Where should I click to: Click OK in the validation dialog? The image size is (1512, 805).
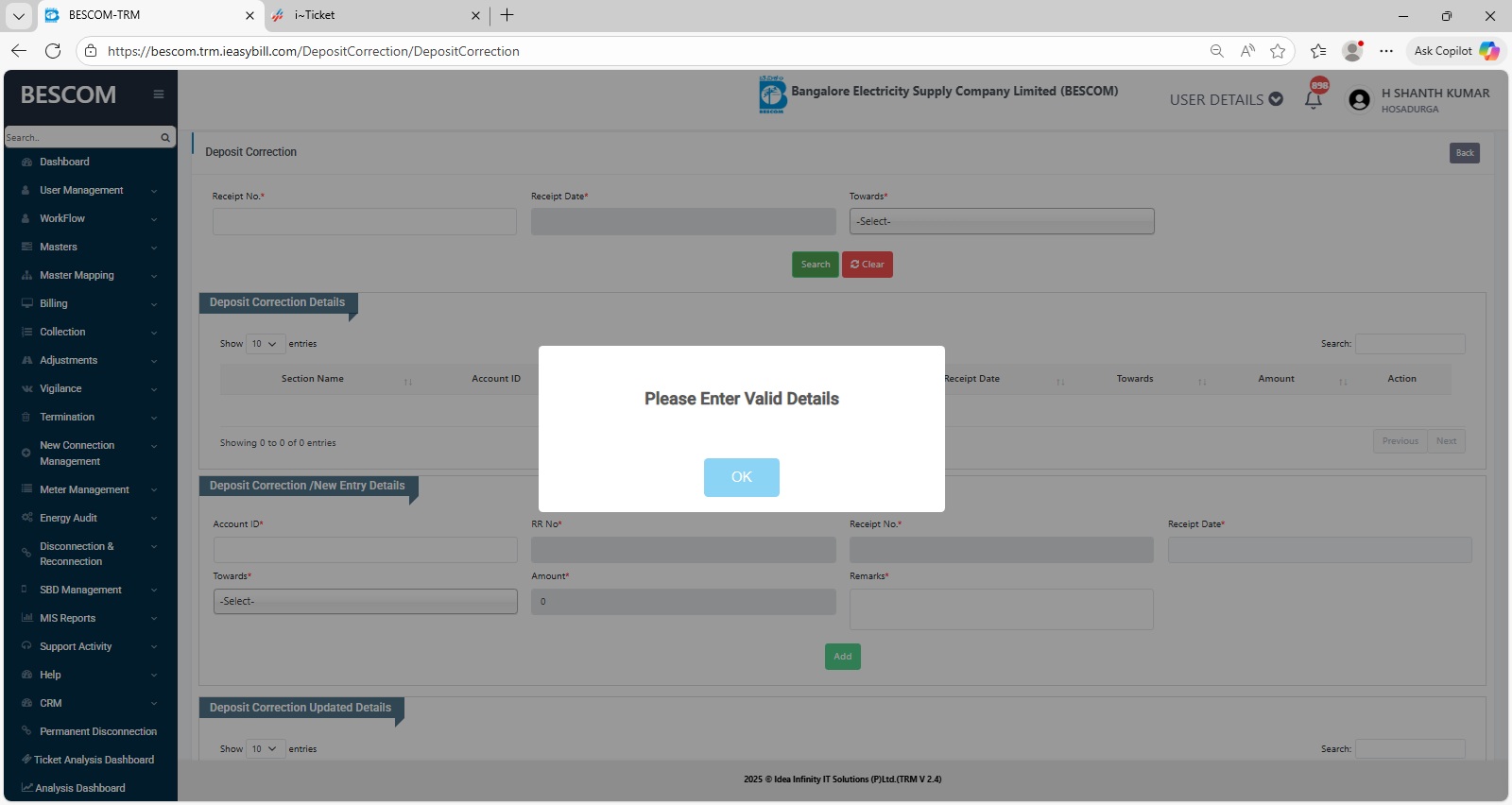pyautogui.click(x=741, y=477)
